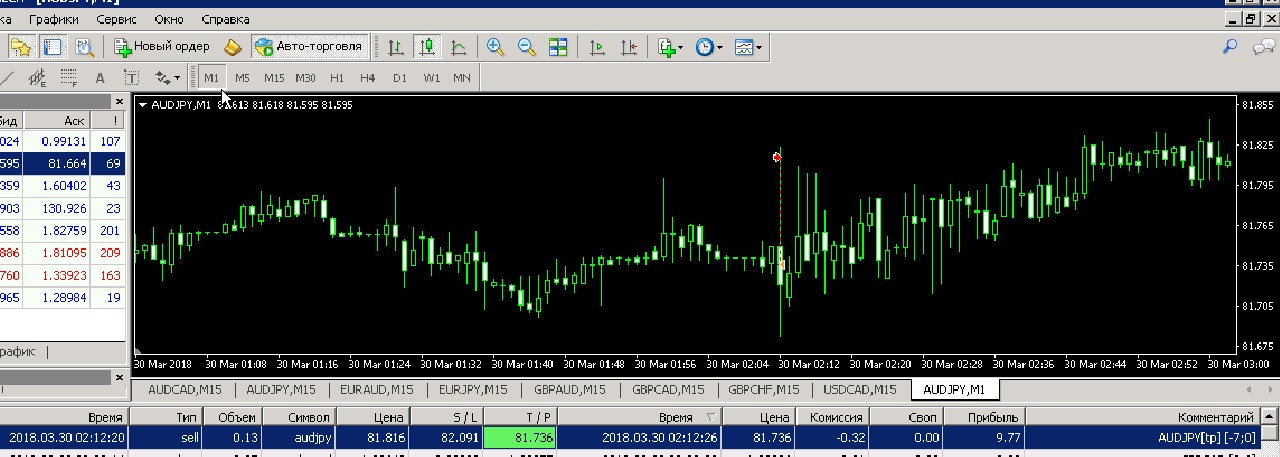Toggle the Авто-торговля button
This screenshot has height=457, width=1280.
pyautogui.click(x=309, y=46)
